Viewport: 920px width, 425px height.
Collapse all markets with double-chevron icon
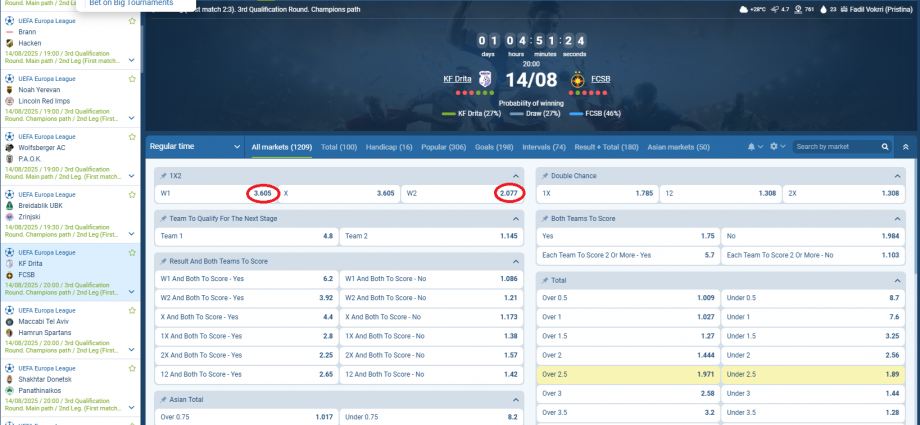(x=906, y=147)
